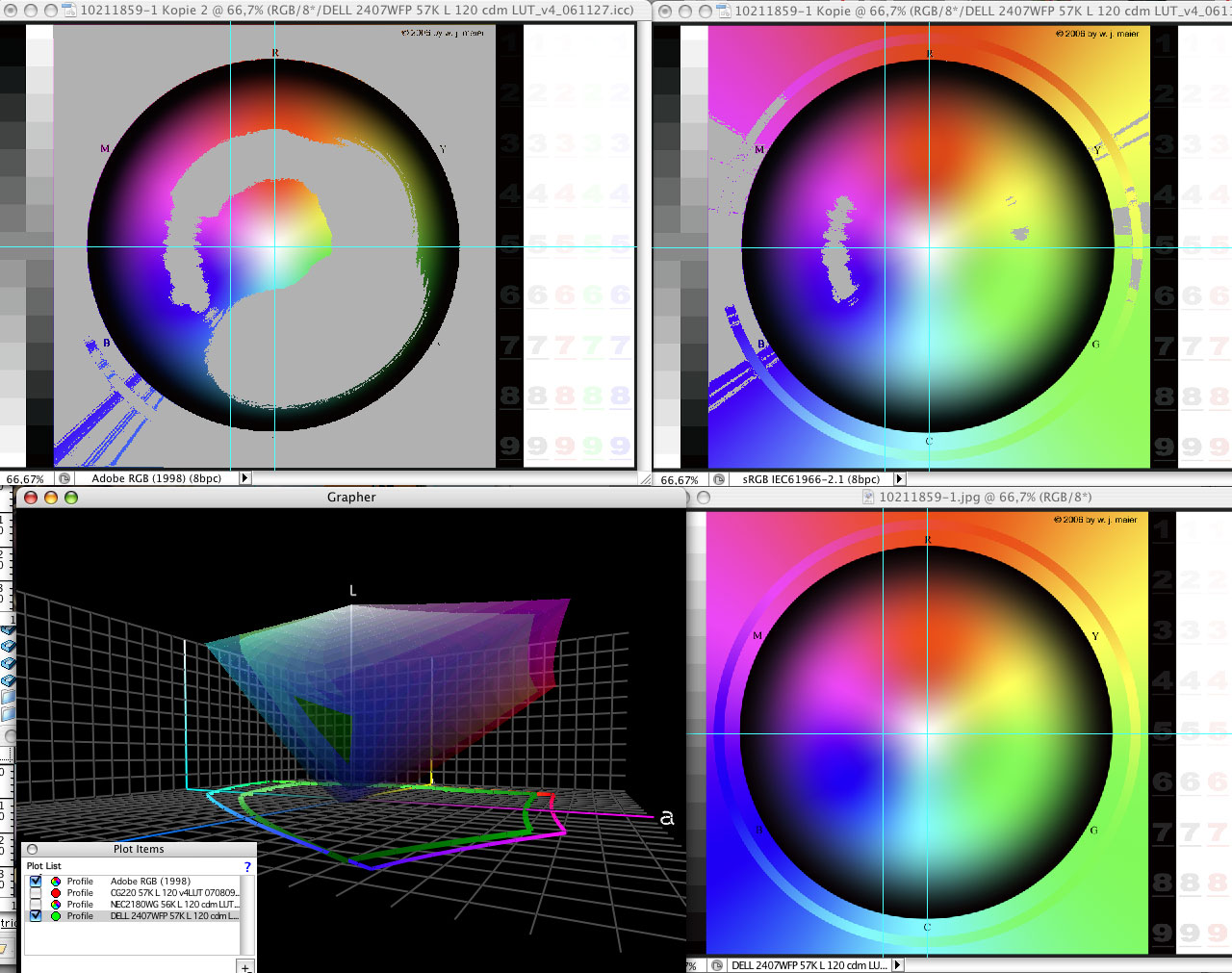The image size is (1232, 973).
Task: Click document icon in 10211859-1.jpg title bar
Action: pyautogui.click(x=868, y=498)
